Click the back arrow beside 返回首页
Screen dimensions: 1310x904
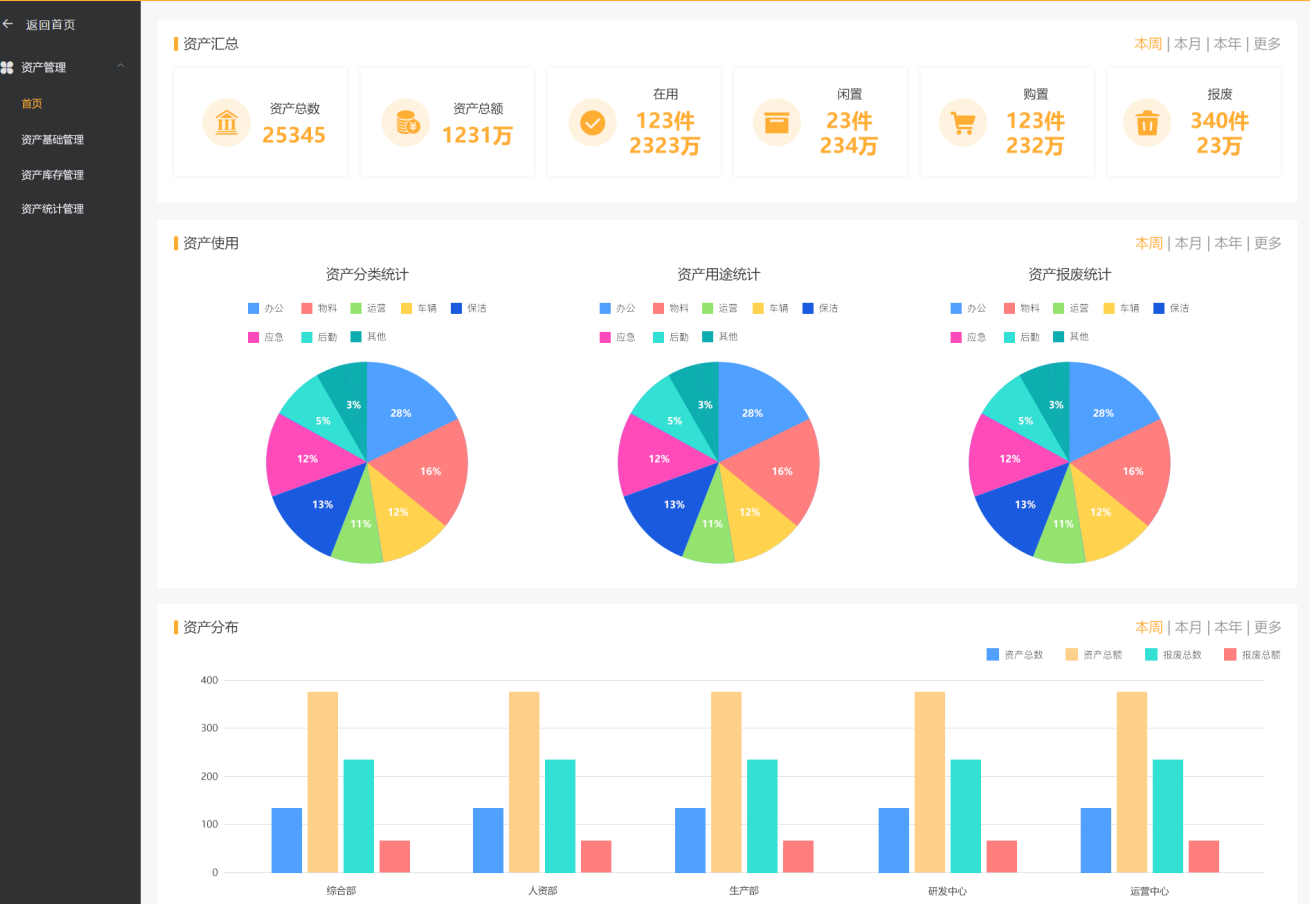[9, 24]
